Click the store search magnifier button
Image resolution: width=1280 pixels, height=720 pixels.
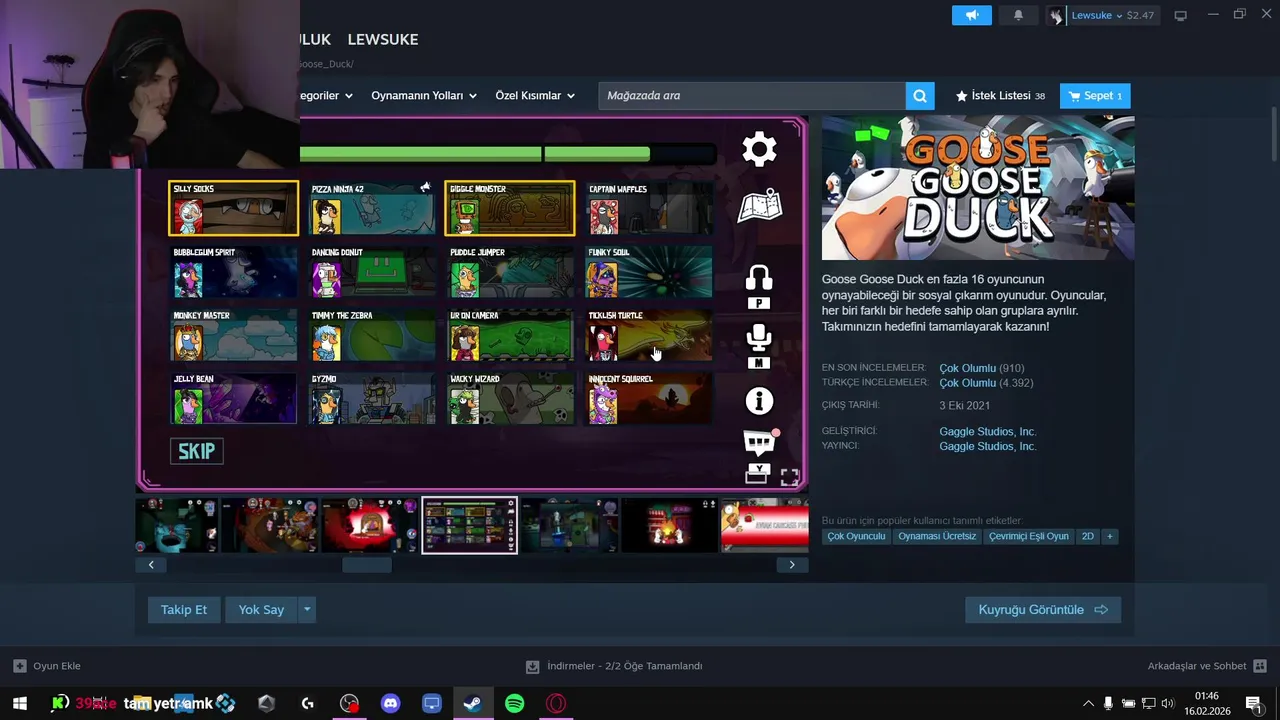pyautogui.click(x=920, y=96)
